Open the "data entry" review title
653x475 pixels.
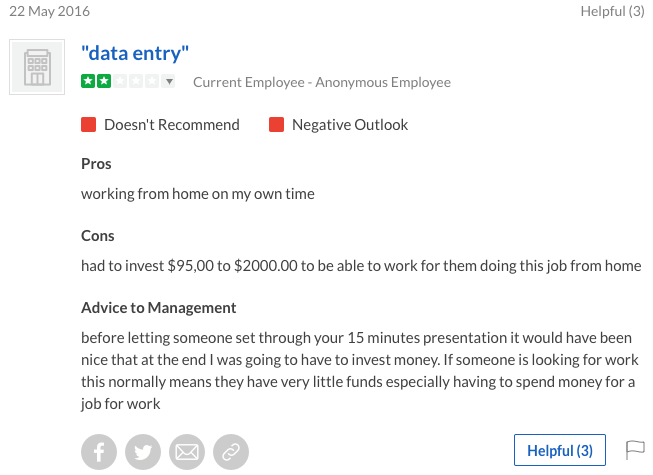[135, 53]
